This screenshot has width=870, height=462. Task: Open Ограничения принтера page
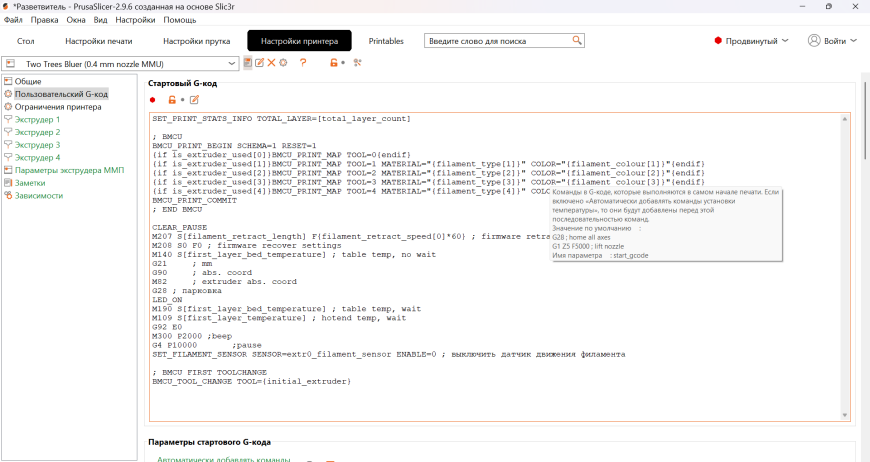(58, 106)
